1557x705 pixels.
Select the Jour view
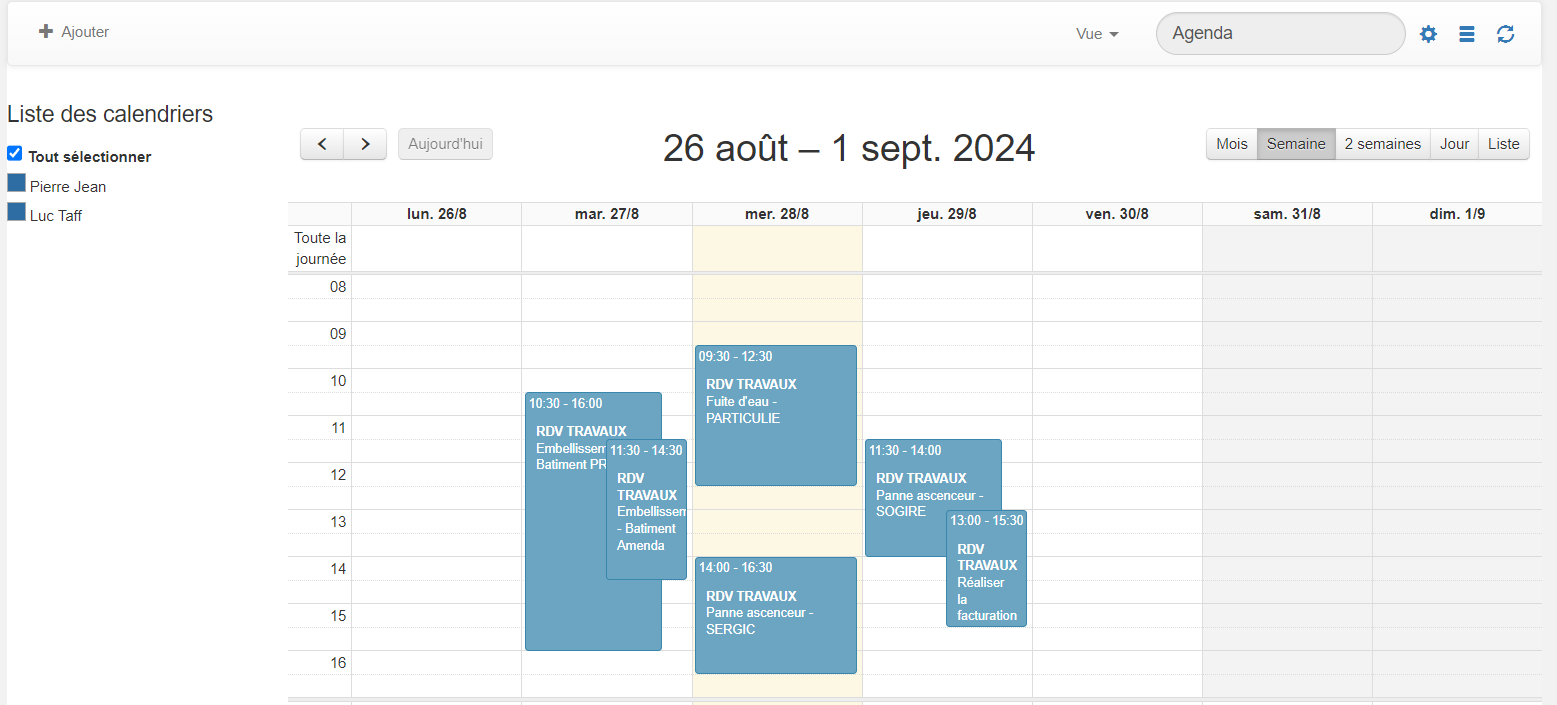tap(1454, 144)
